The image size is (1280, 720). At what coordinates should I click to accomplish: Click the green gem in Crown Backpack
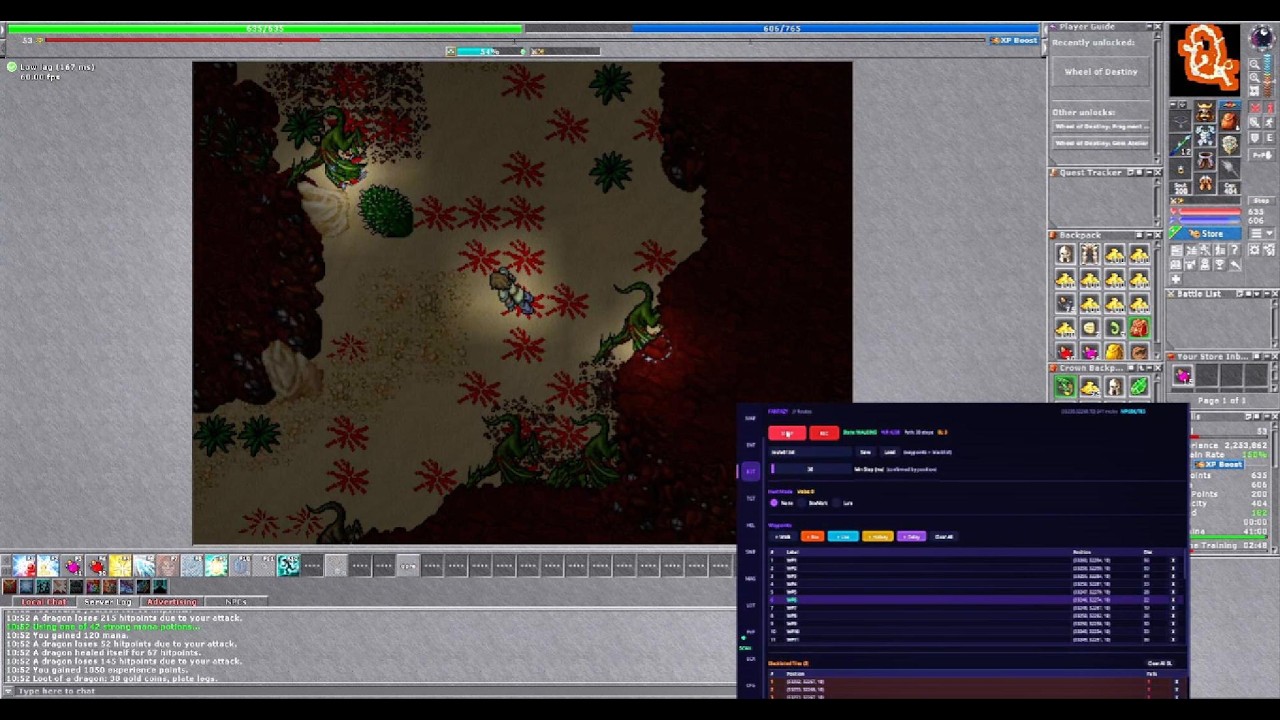tap(1139, 387)
